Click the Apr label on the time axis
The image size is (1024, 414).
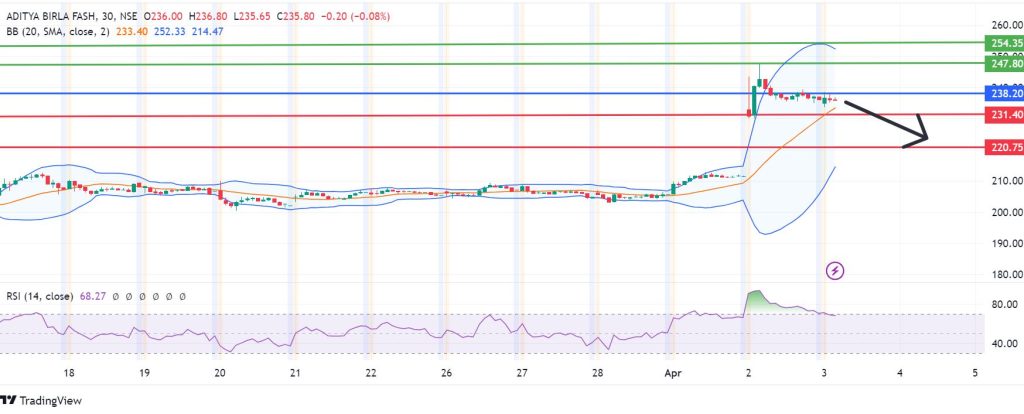[671, 373]
